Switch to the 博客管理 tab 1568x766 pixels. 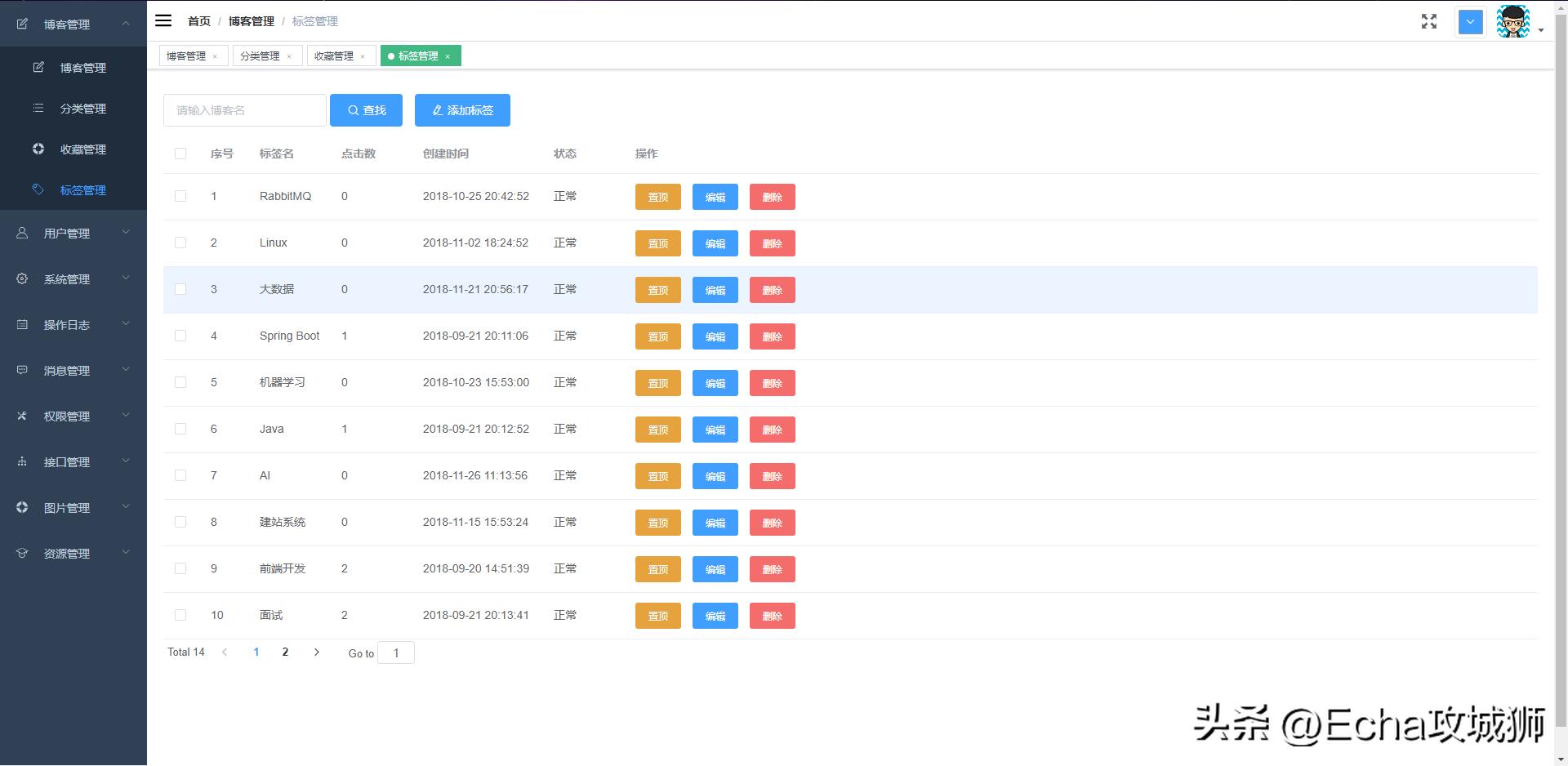(x=186, y=56)
